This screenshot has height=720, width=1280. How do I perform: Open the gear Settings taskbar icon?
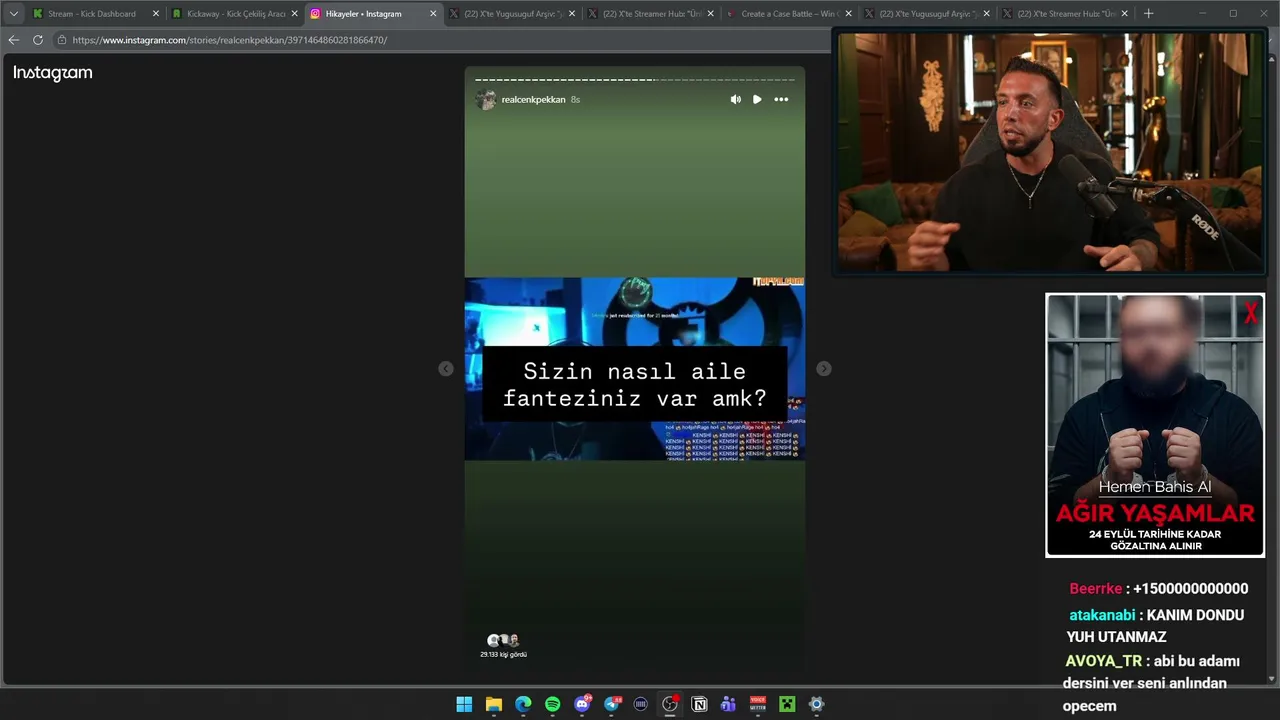[x=817, y=704]
